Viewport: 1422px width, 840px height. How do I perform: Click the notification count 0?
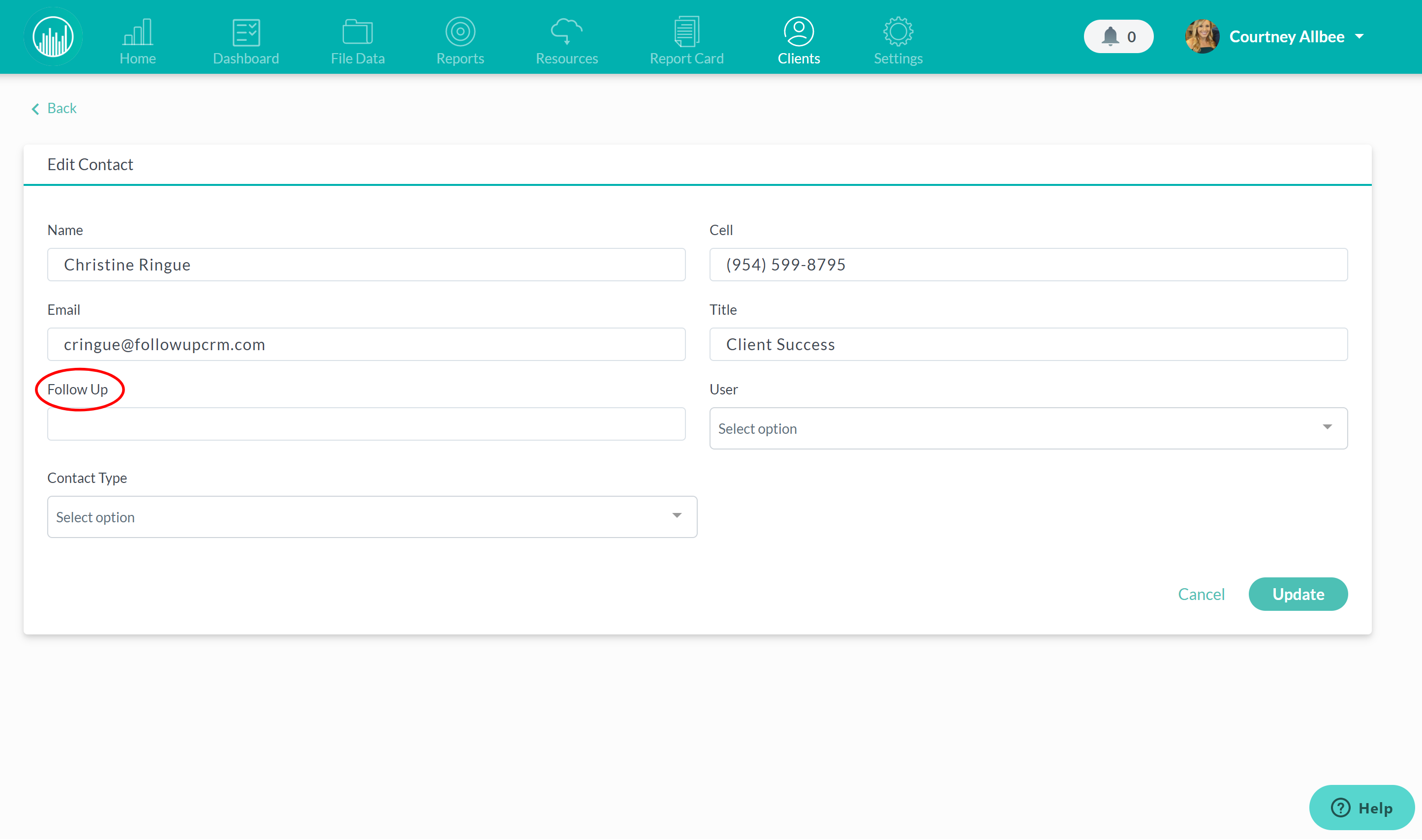pos(1131,37)
